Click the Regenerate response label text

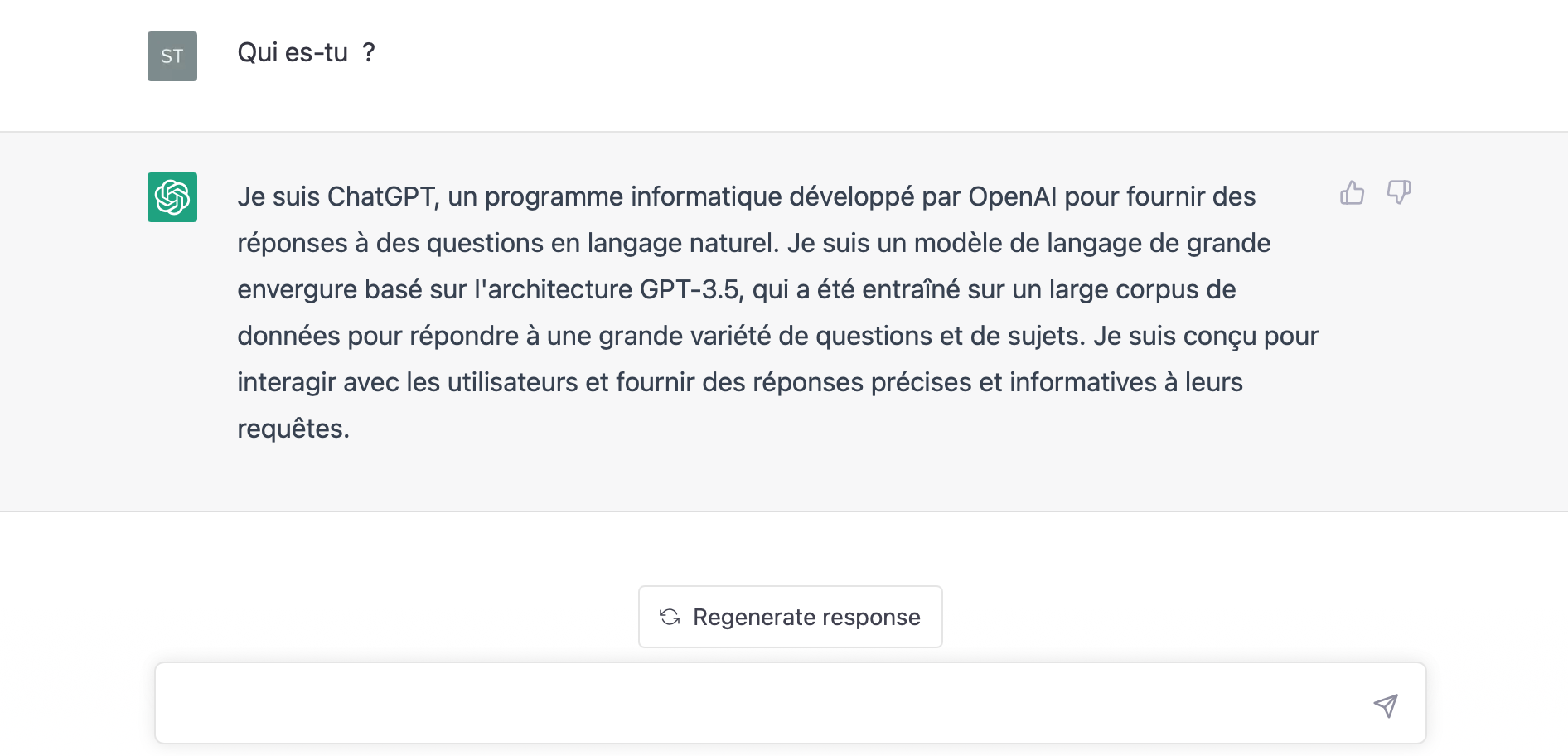pos(806,617)
